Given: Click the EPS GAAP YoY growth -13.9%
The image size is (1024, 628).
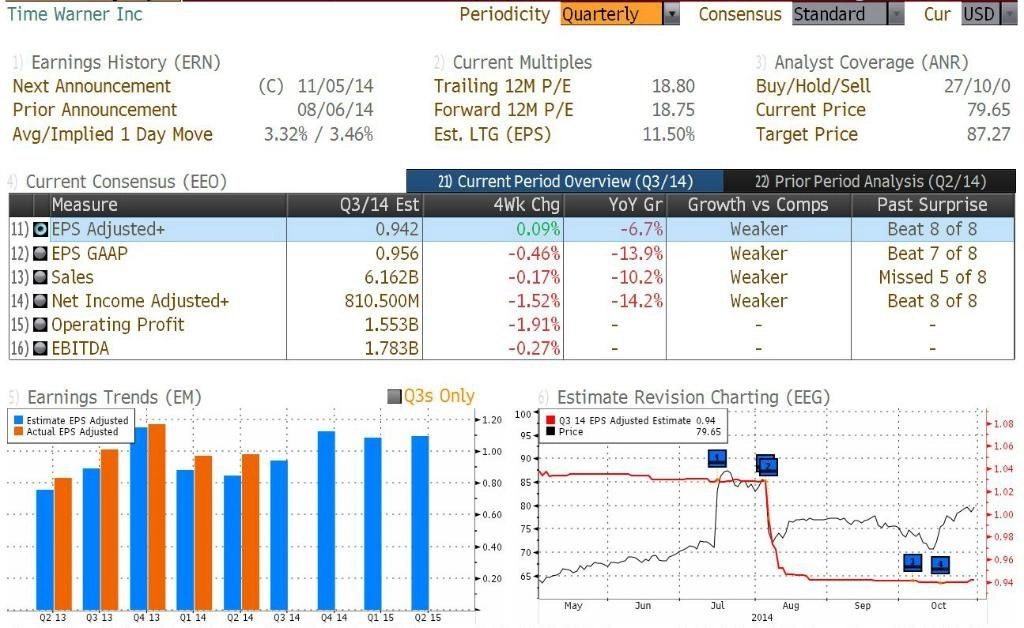Looking at the screenshot, I should point(637,253).
